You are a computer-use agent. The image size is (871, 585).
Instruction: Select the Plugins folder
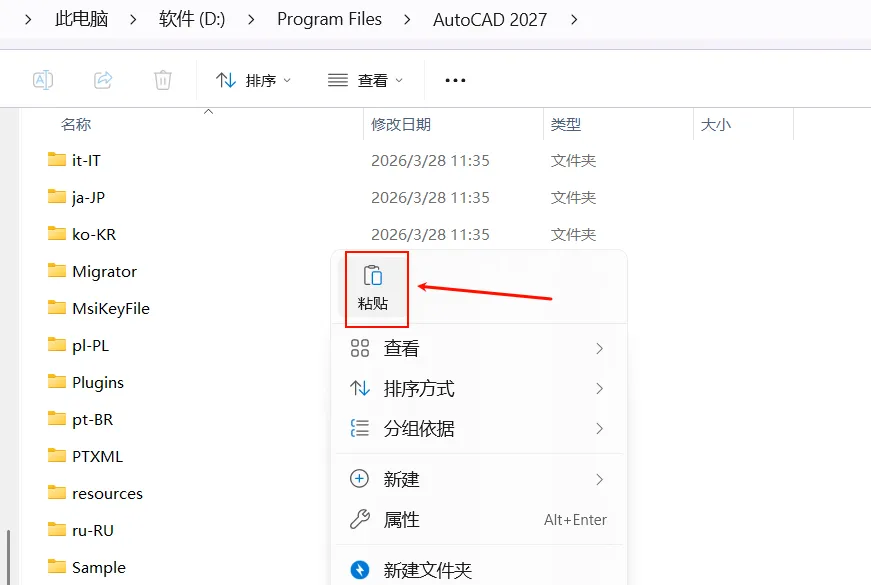(98, 383)
